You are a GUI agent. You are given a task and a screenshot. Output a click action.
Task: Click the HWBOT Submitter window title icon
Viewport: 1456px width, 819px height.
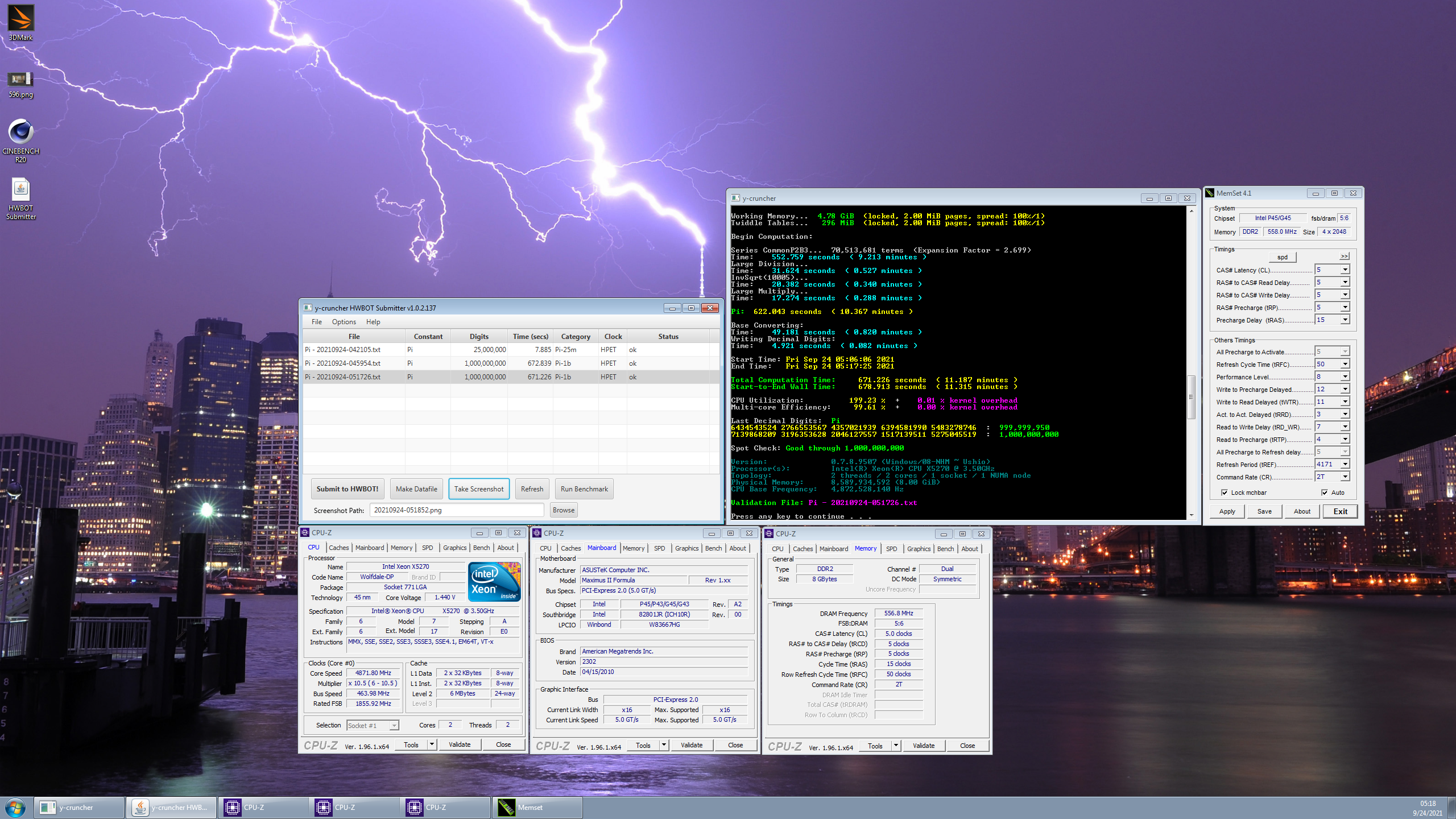tap(308, 308)
